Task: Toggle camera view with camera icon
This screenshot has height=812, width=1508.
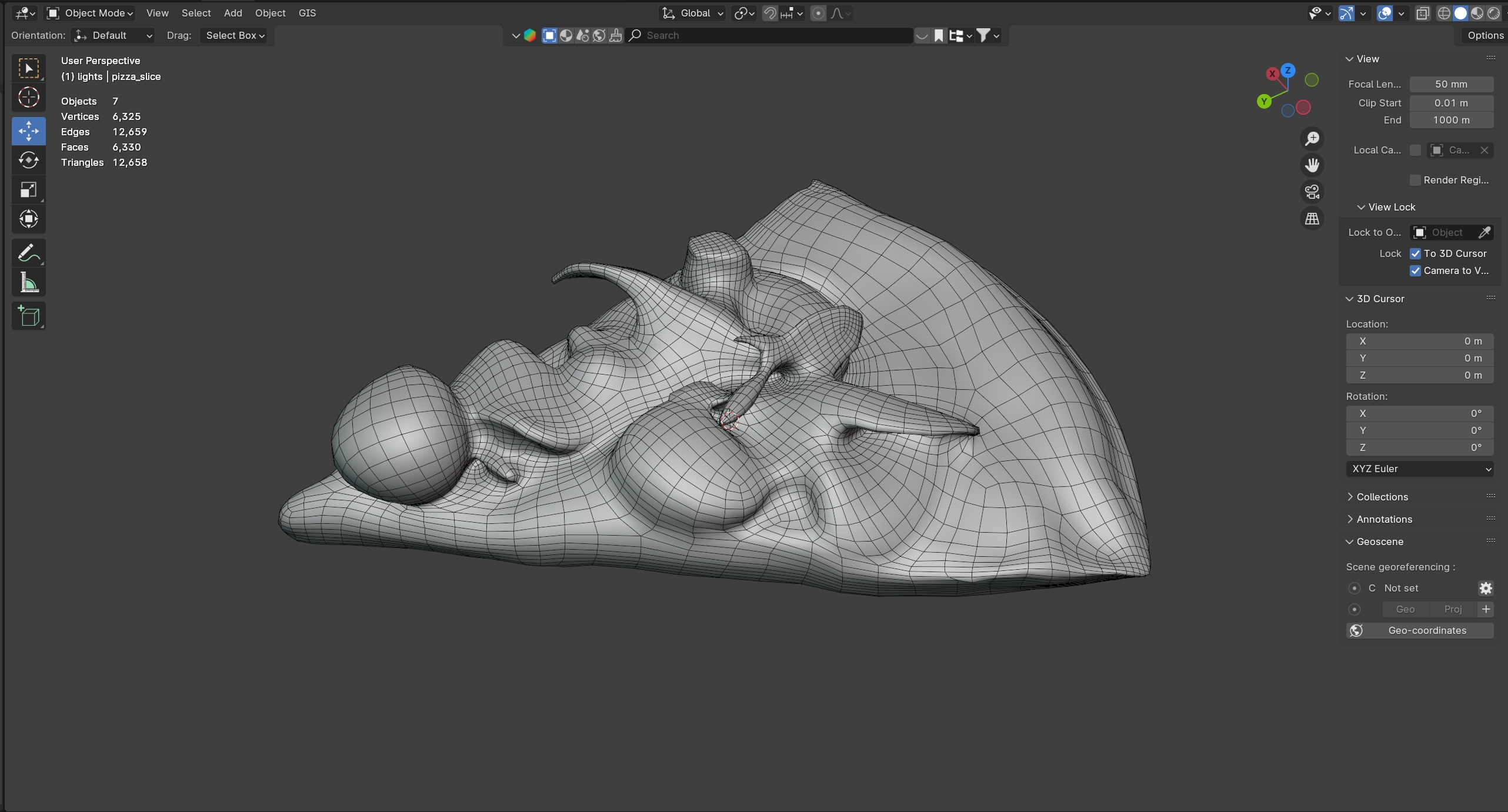Action: coord(1312,192)
